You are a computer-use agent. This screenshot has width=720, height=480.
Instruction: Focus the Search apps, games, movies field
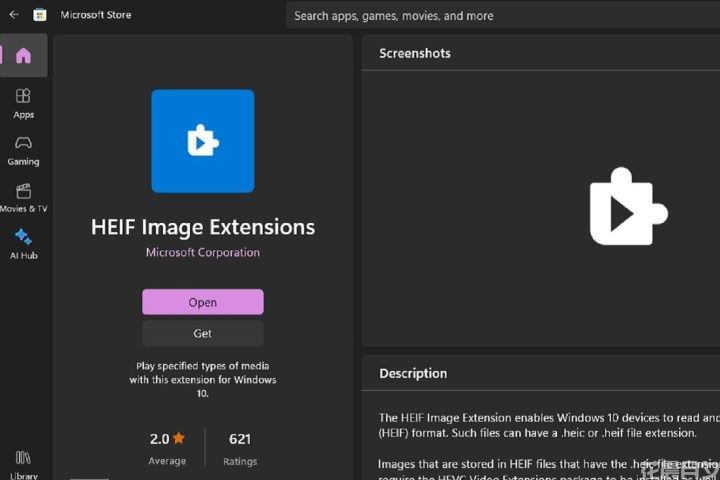tap(503, 16)
